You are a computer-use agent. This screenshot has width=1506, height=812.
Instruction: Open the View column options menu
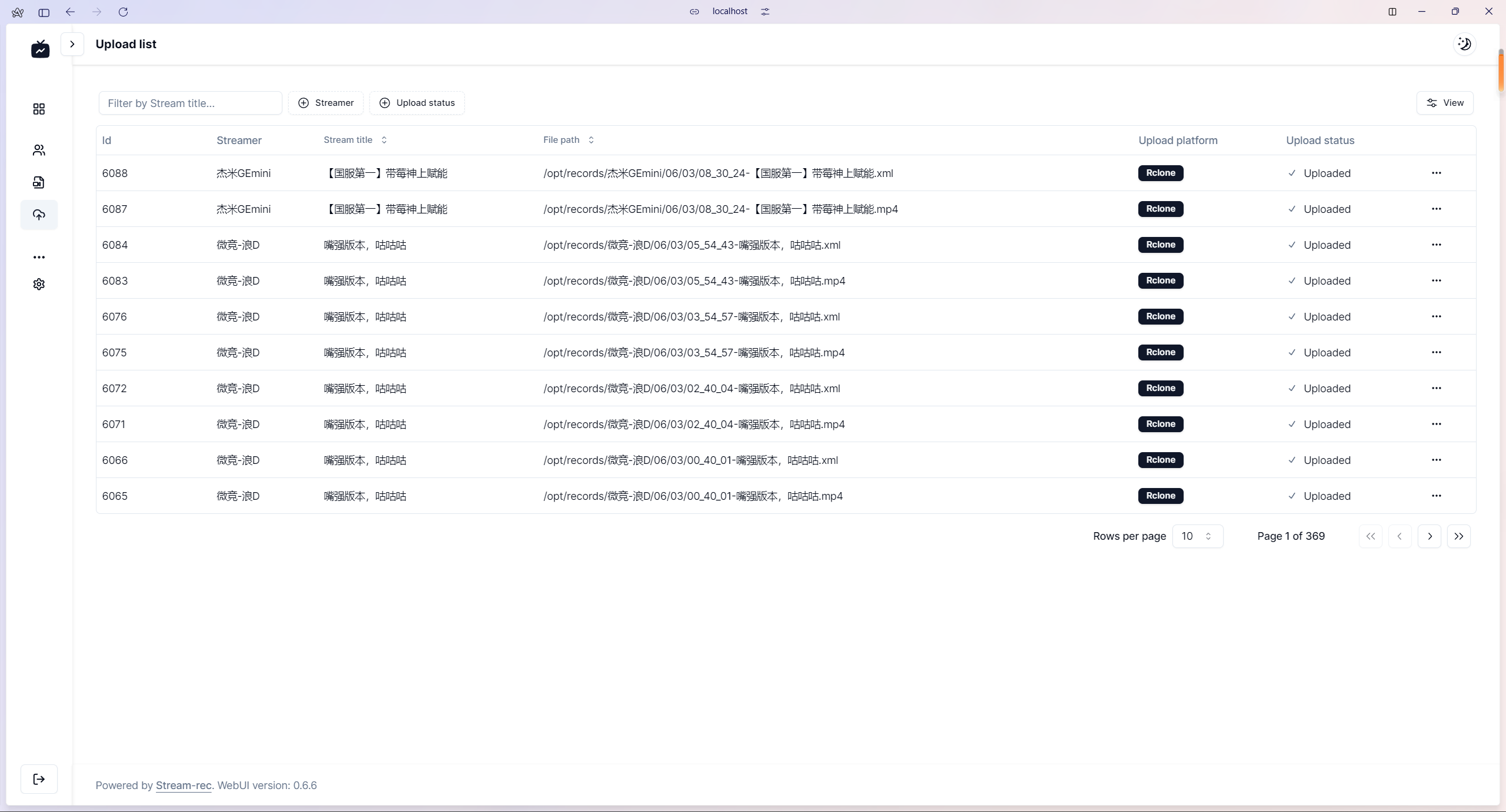(1445, 103)
